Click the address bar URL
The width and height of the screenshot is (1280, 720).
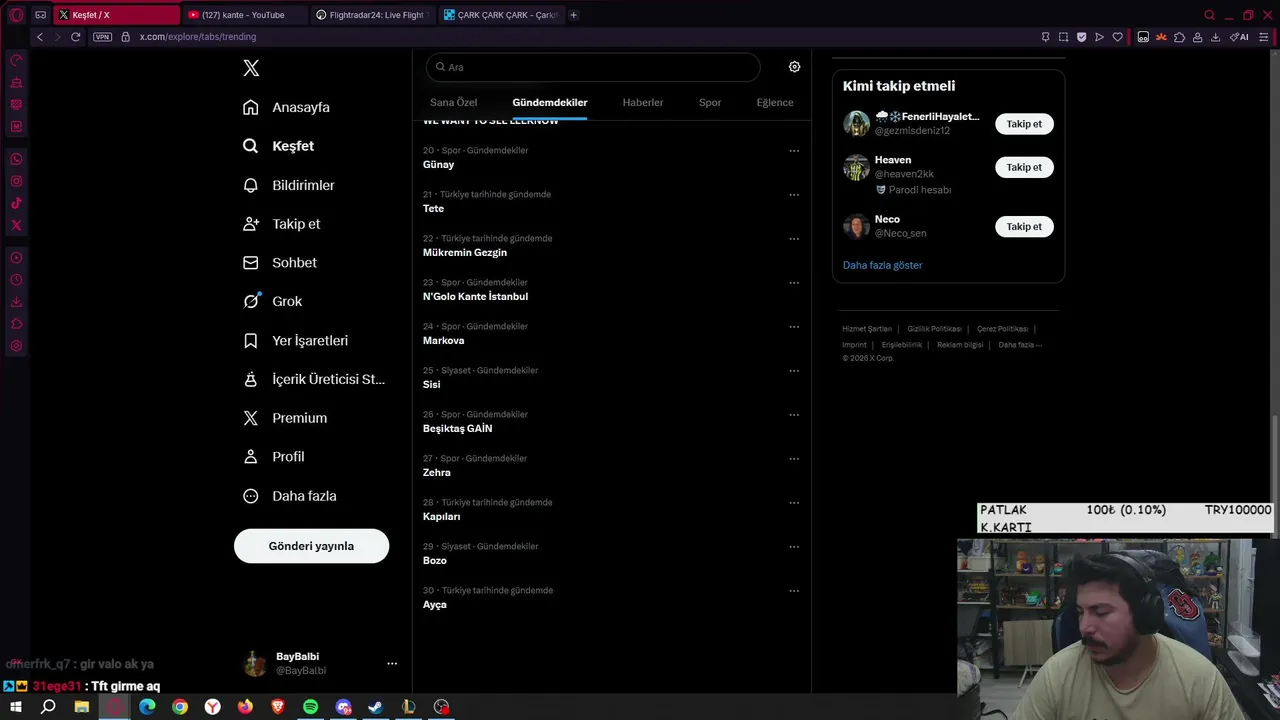[x=198, y=37]
